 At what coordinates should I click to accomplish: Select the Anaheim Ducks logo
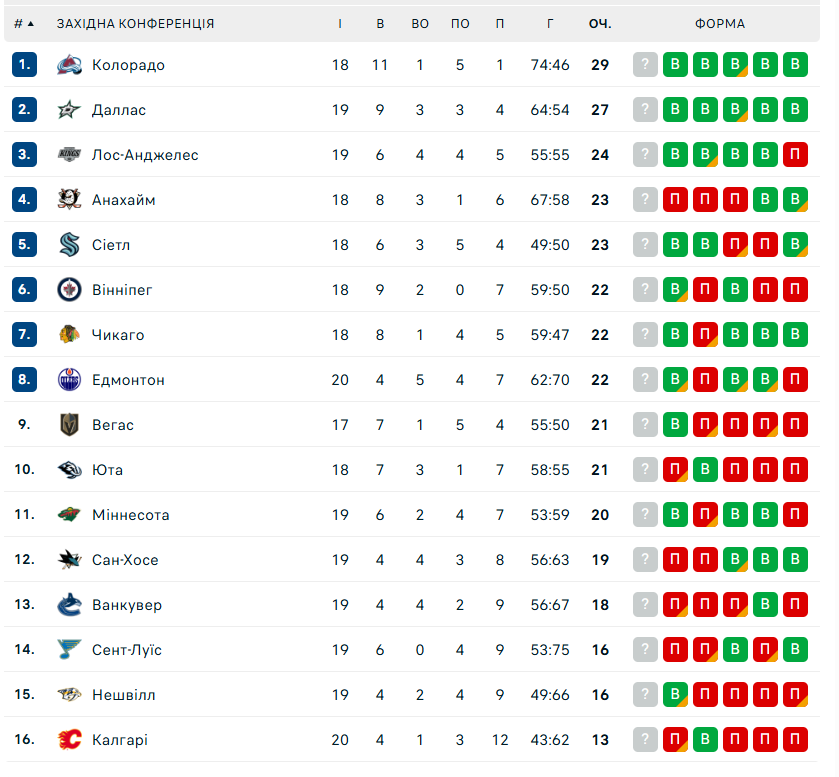click(68, 200)
